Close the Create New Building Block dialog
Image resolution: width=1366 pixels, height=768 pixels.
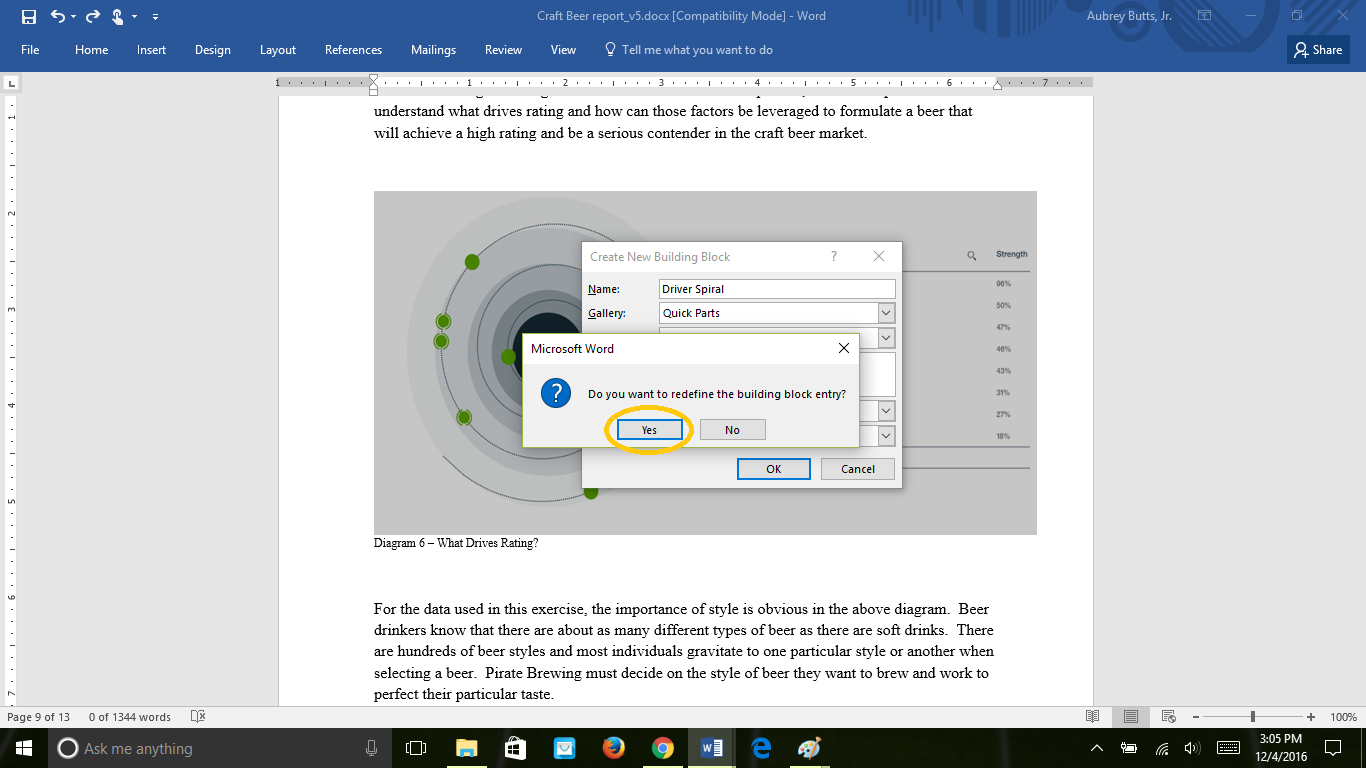[x=879, y=257]
